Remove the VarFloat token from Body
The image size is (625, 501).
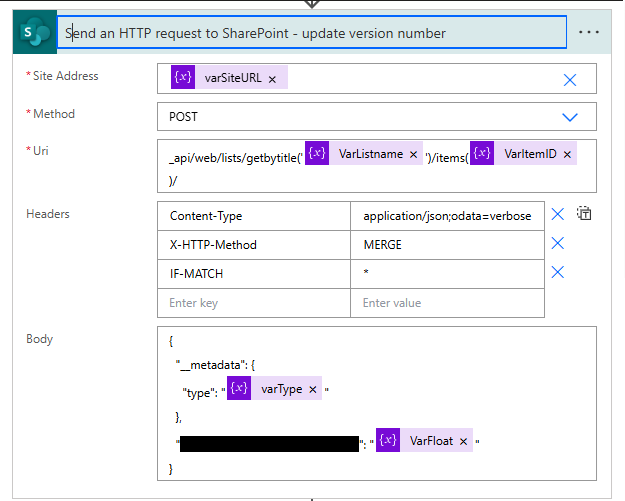tap(463, 442)
